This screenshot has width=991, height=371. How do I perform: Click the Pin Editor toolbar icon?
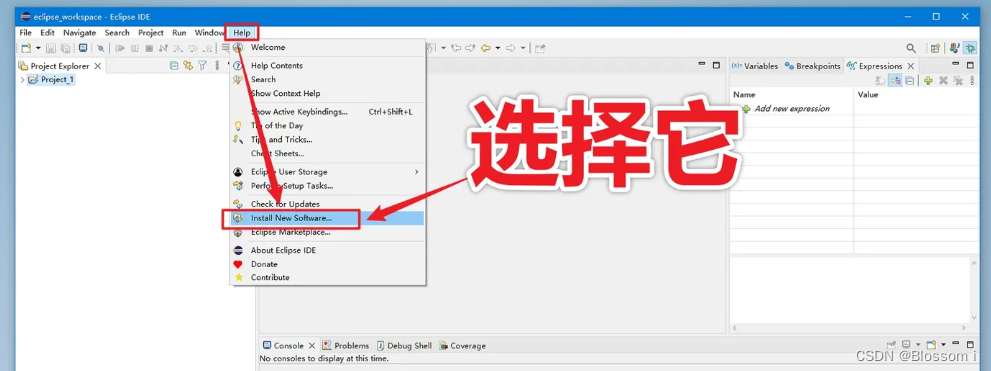tap(540, 48)
